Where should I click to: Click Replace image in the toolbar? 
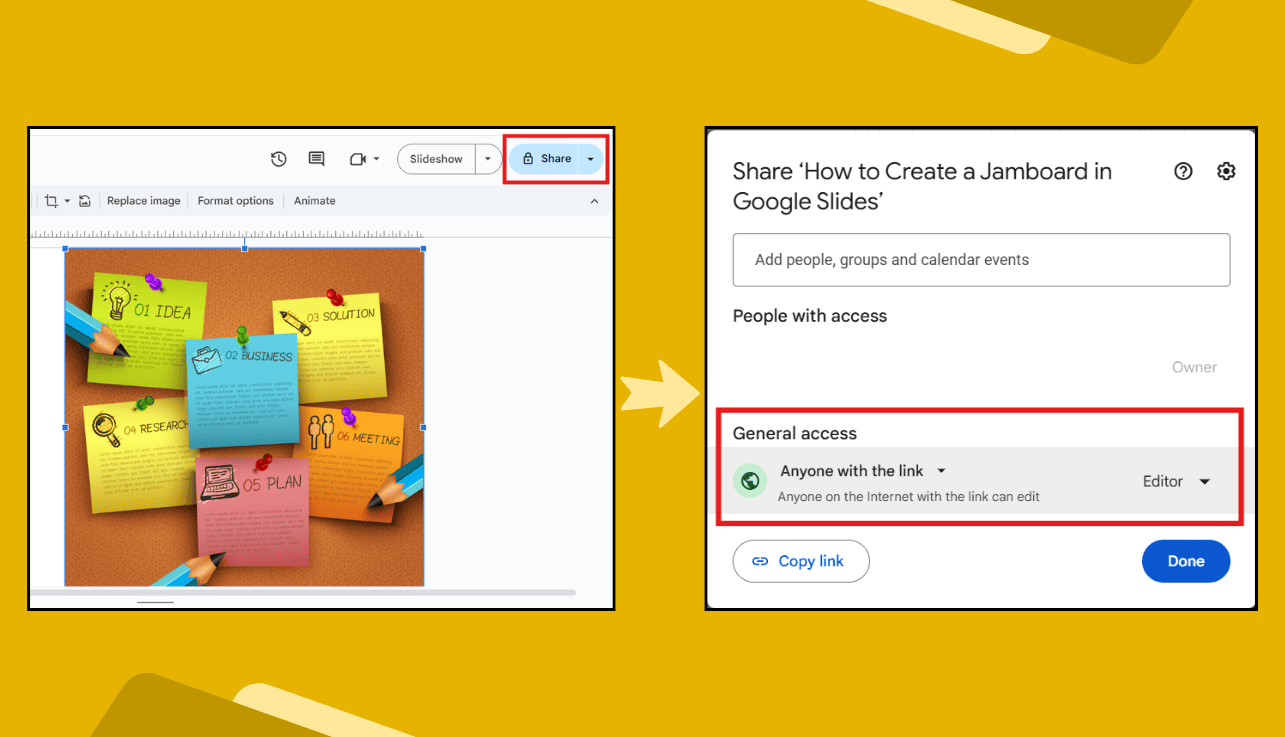point(143,200)
